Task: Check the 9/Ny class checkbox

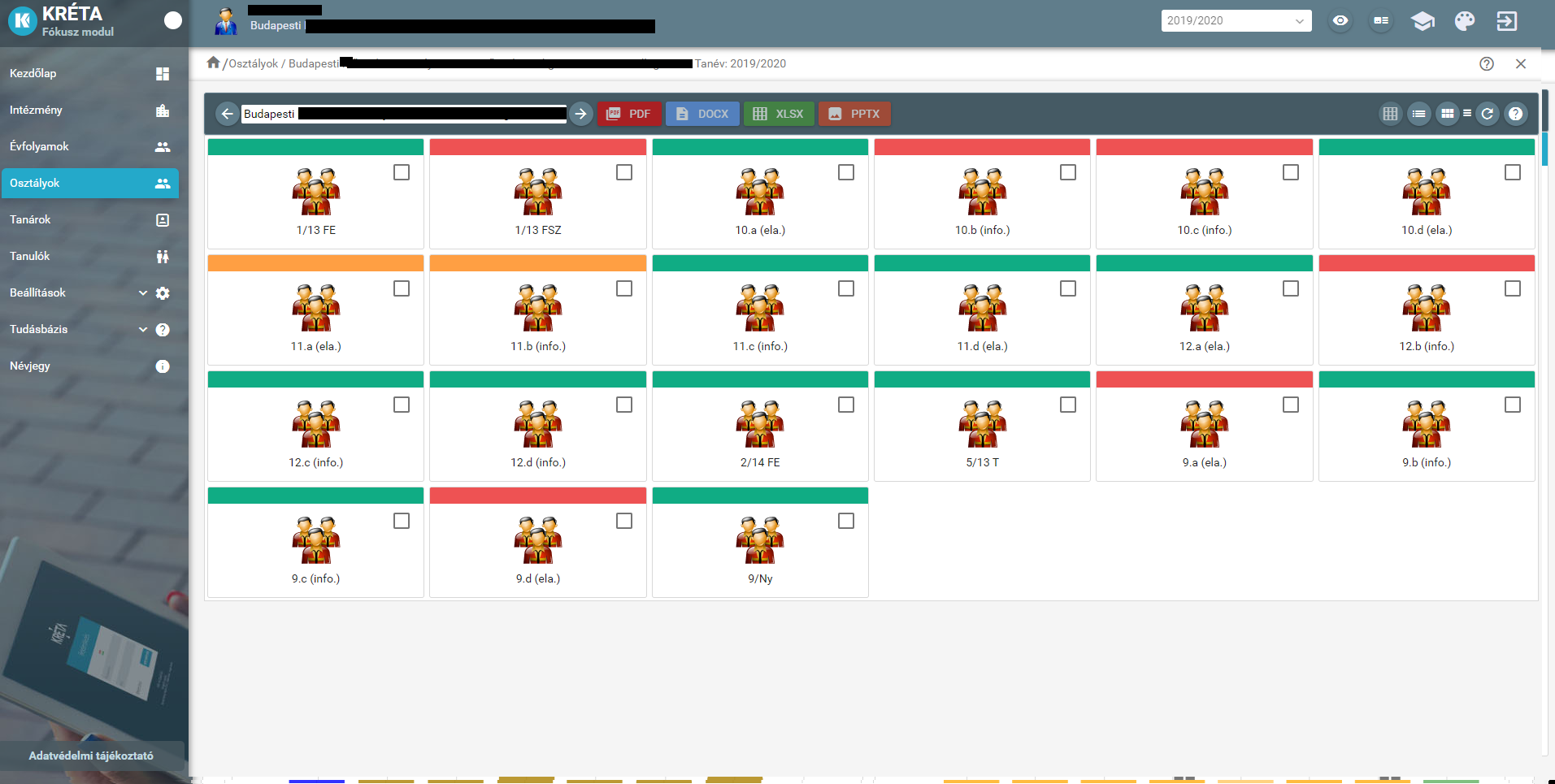Action: click(846, 521)
